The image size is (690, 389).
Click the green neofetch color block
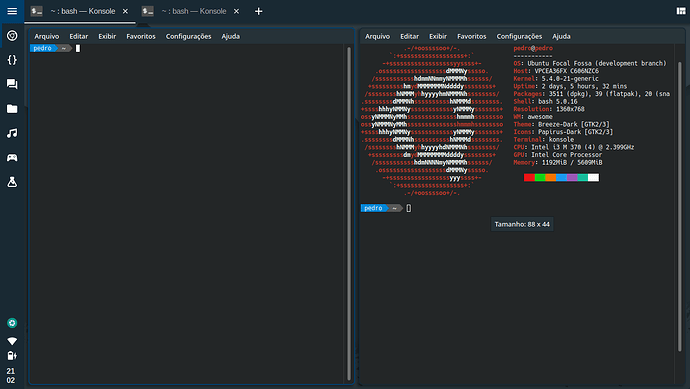[x=540, y=177]
